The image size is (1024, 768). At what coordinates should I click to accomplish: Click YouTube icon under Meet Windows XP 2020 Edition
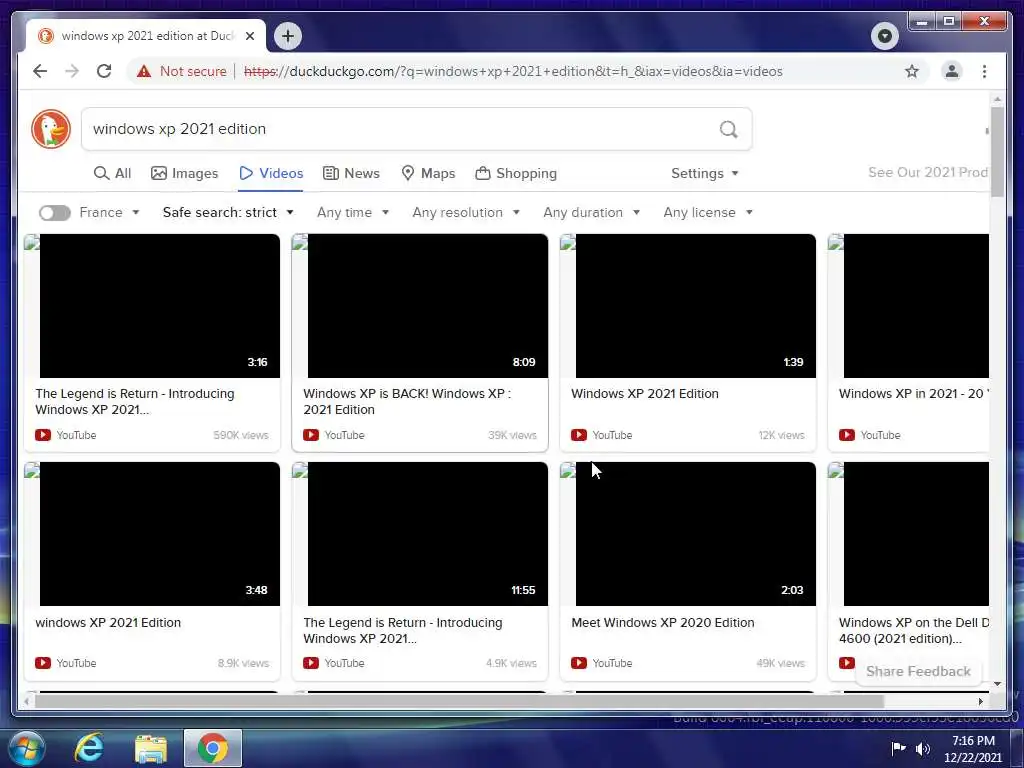click(579, 663)
